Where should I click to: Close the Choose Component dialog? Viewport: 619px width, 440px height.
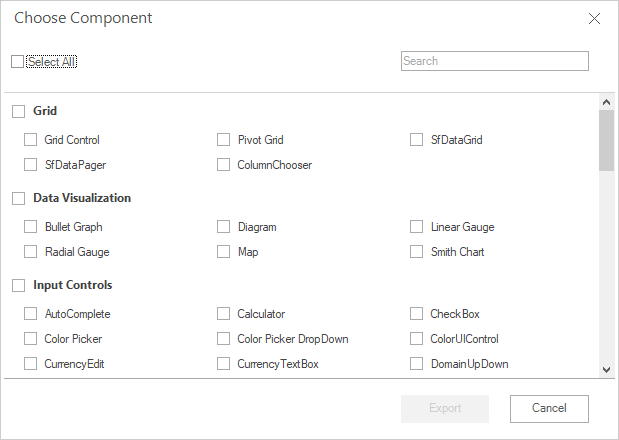(594, 19)
